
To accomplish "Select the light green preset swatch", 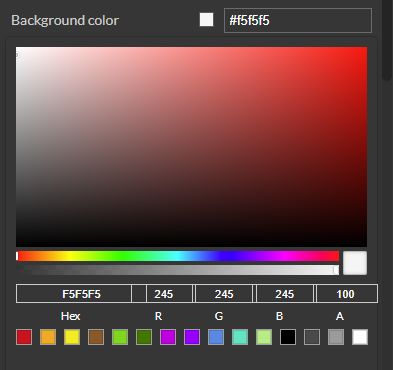I will coord(120,337).
